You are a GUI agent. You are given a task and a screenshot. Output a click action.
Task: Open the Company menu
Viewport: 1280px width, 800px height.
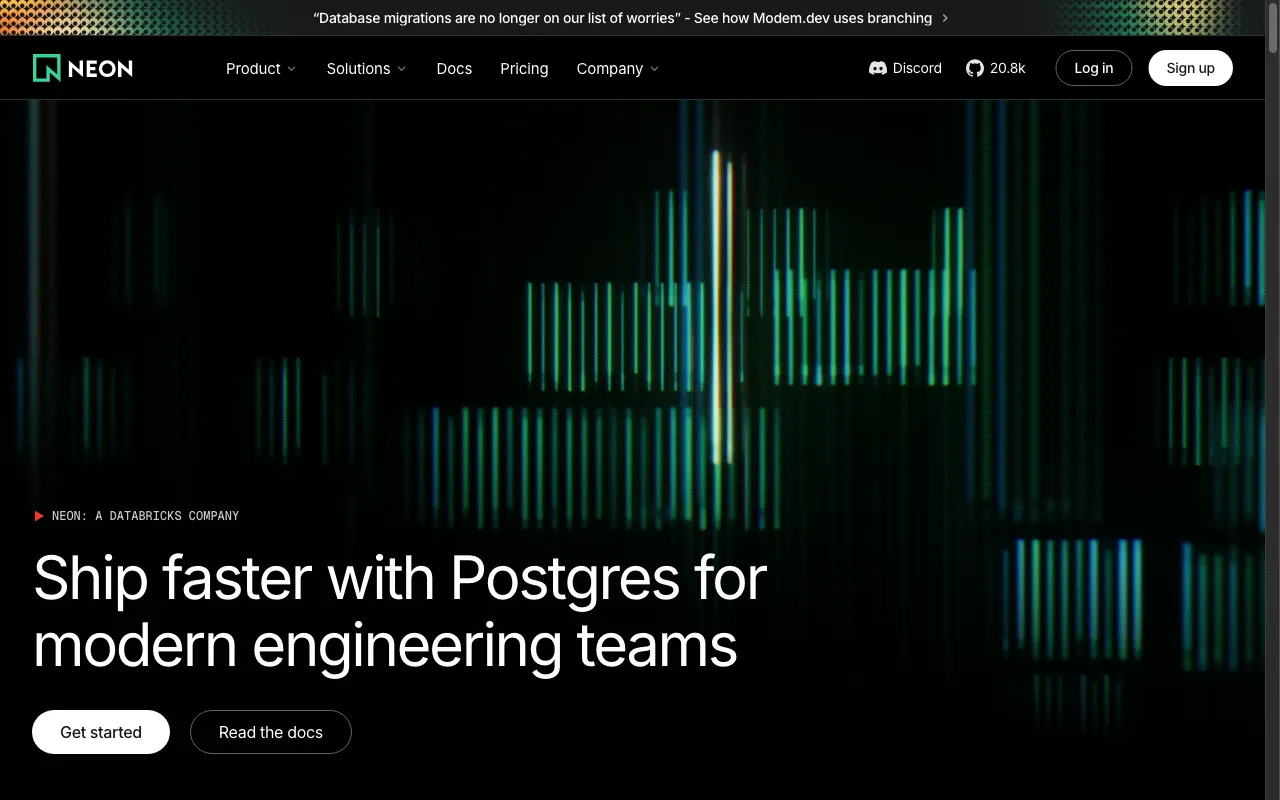[618, 68]
